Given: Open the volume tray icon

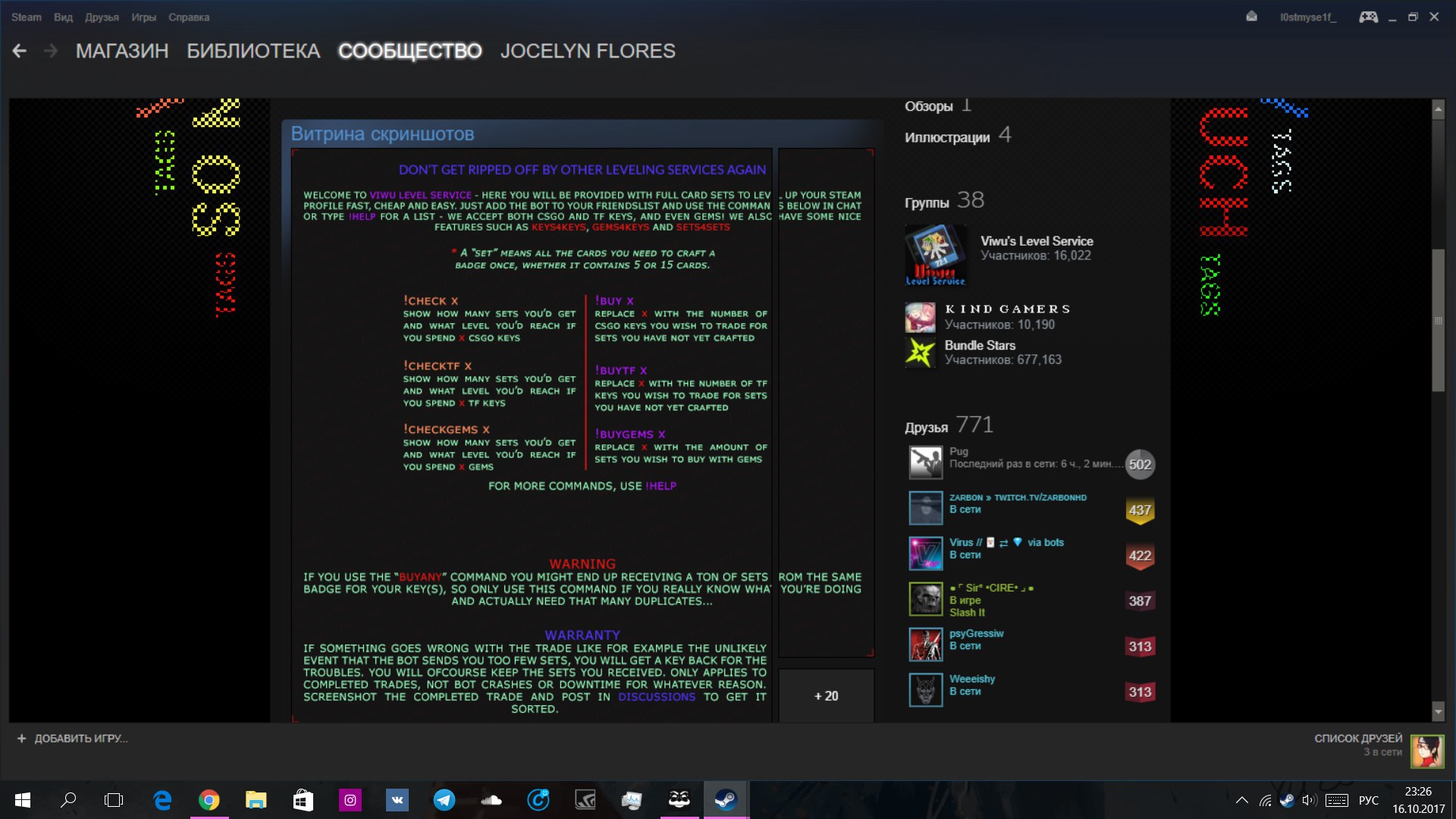Looking at the screenshot, I should (x=1309, y=800).
